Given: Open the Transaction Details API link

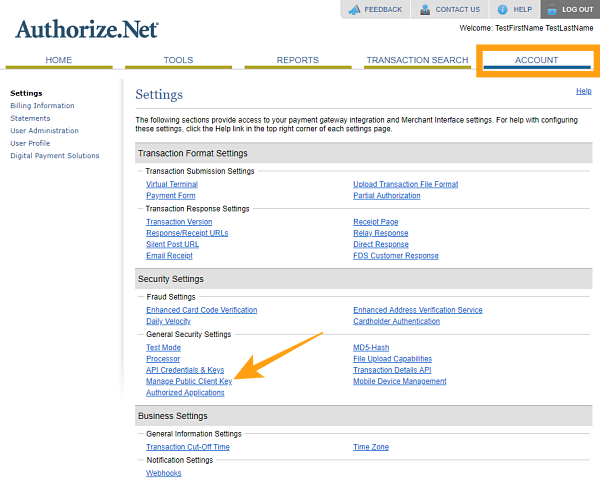Looking at the screenshot, I should pyautogui.click(x=392, y=370).
